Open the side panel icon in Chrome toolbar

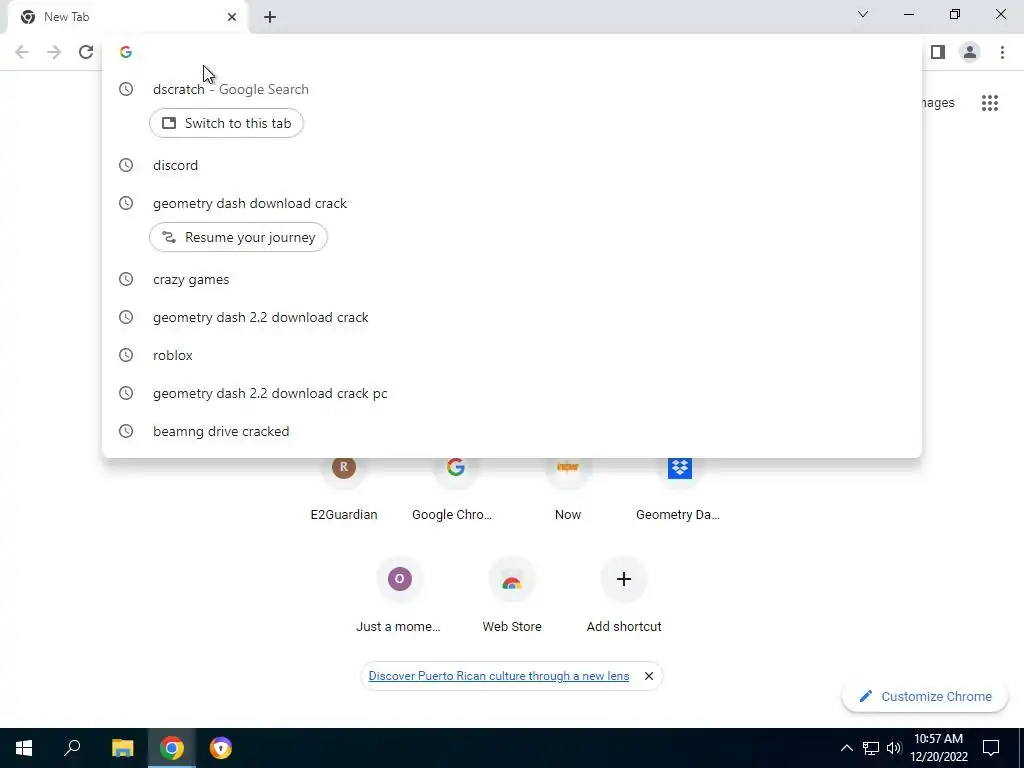click(938, 52)
